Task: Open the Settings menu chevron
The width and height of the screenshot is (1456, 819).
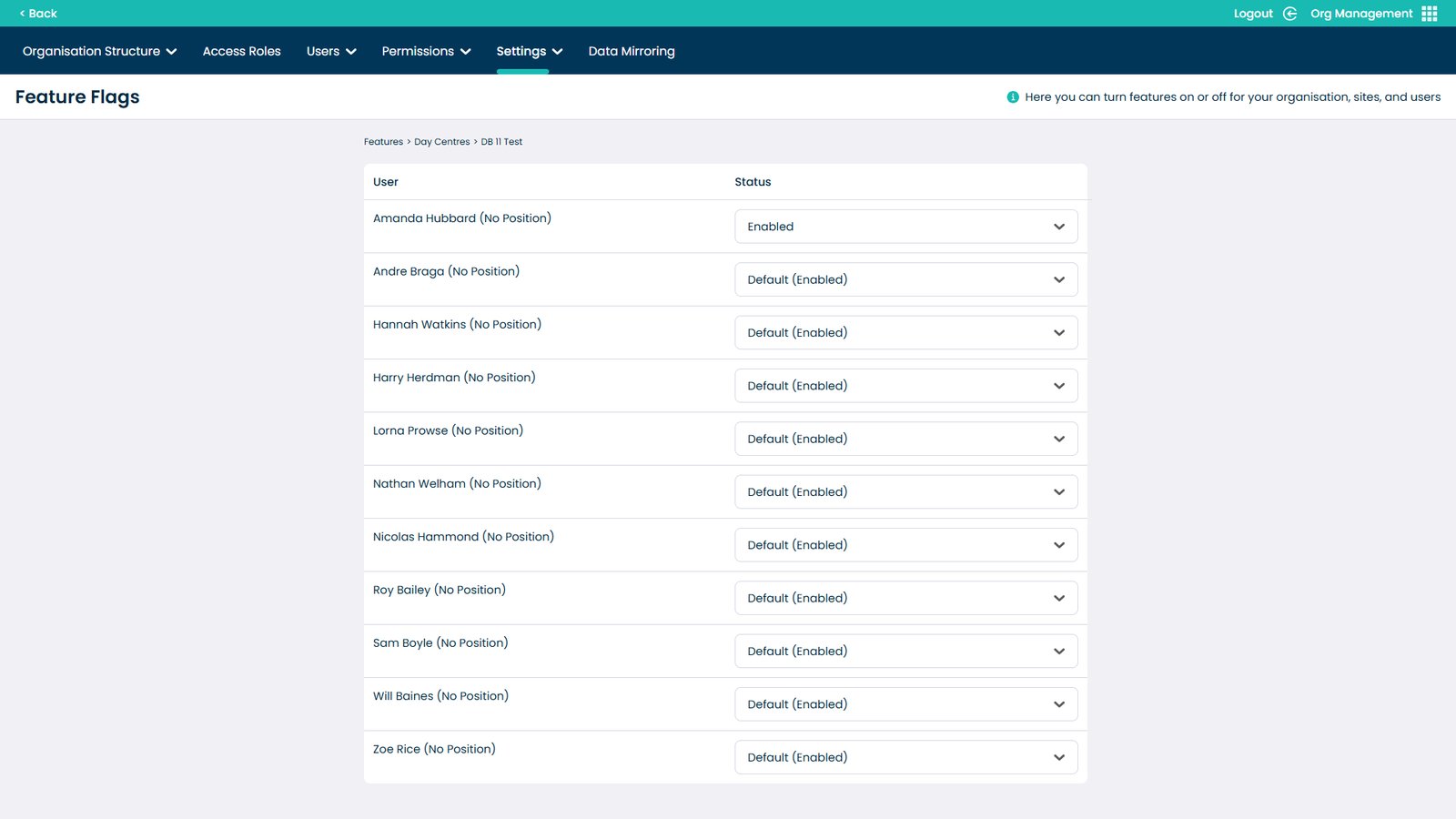Action: point(558,51)
